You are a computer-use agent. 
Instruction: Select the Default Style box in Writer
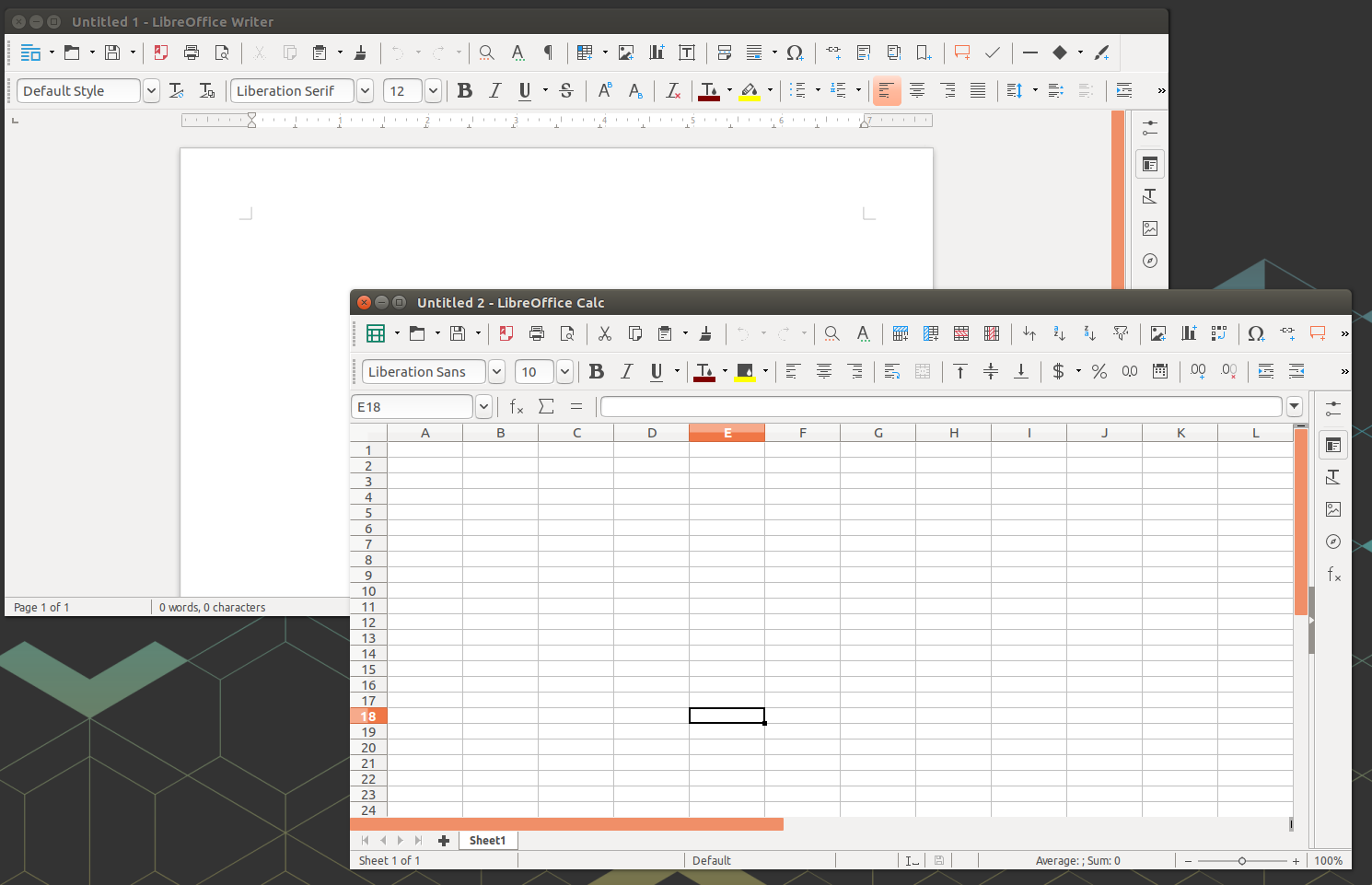coord(78,90)
